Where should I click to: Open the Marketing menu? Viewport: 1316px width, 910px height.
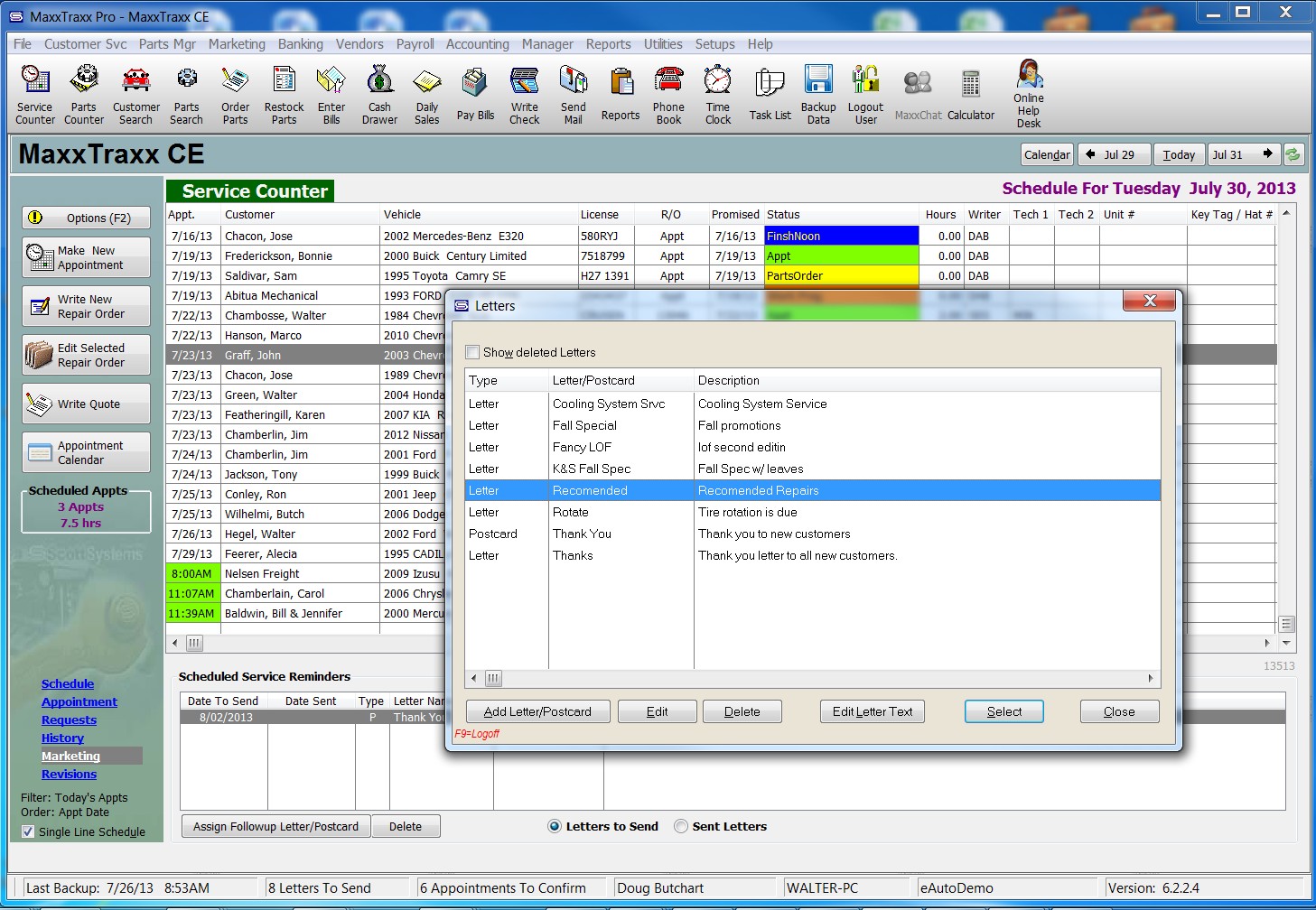pos(237,44)
